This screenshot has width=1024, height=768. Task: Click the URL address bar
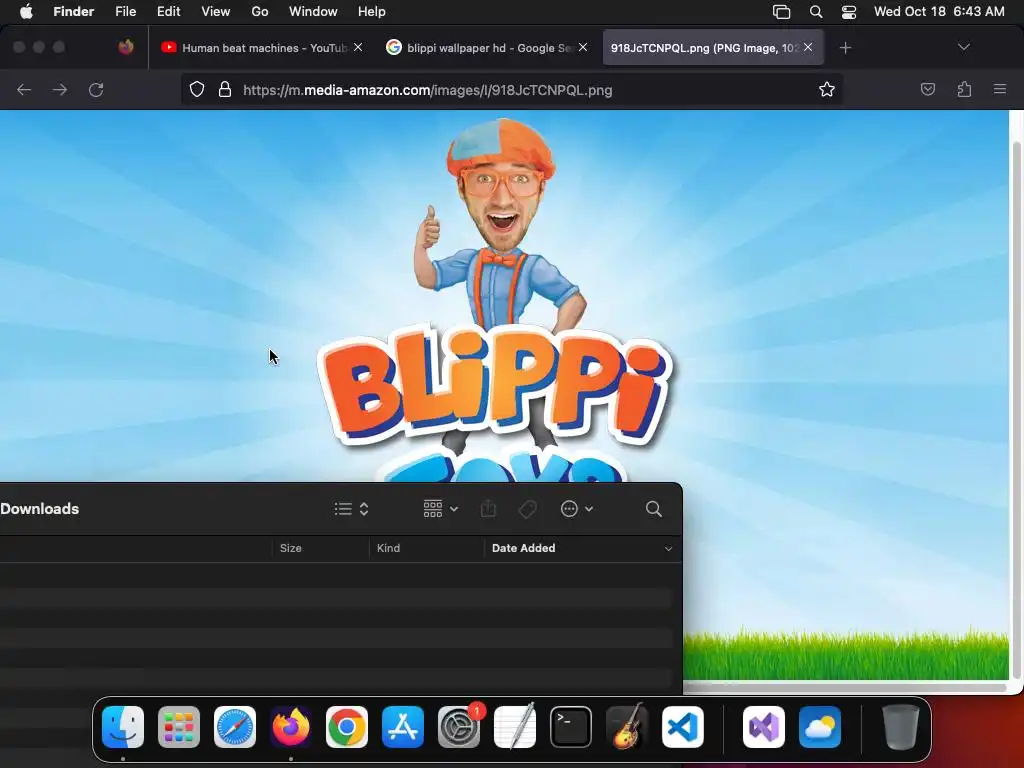[x=512, y=89]
